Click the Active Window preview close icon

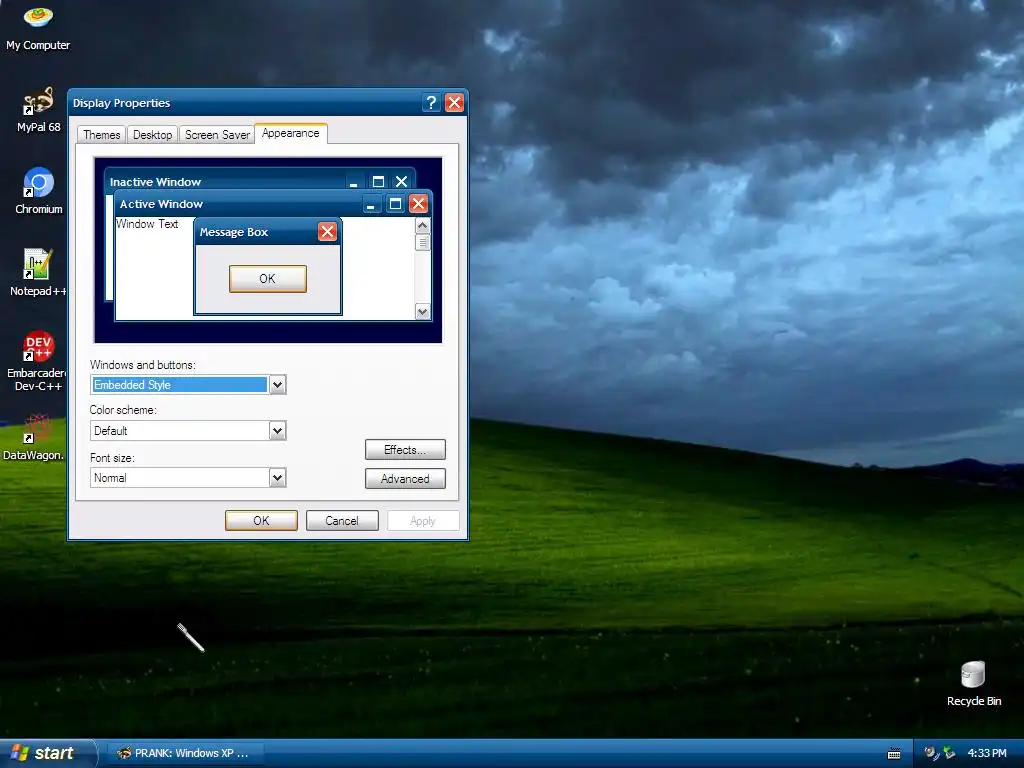pyautogui.click(x=419, y=204)
